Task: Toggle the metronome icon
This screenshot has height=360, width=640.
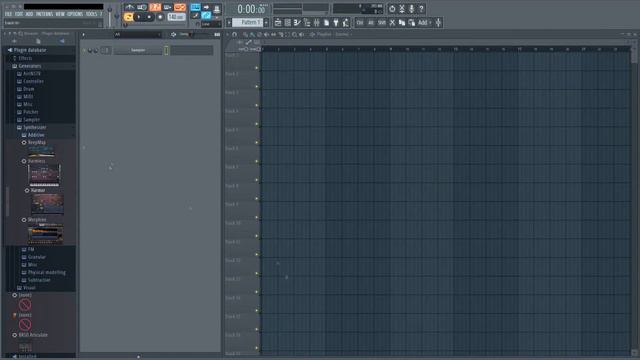Action: (x=129, y=7)
